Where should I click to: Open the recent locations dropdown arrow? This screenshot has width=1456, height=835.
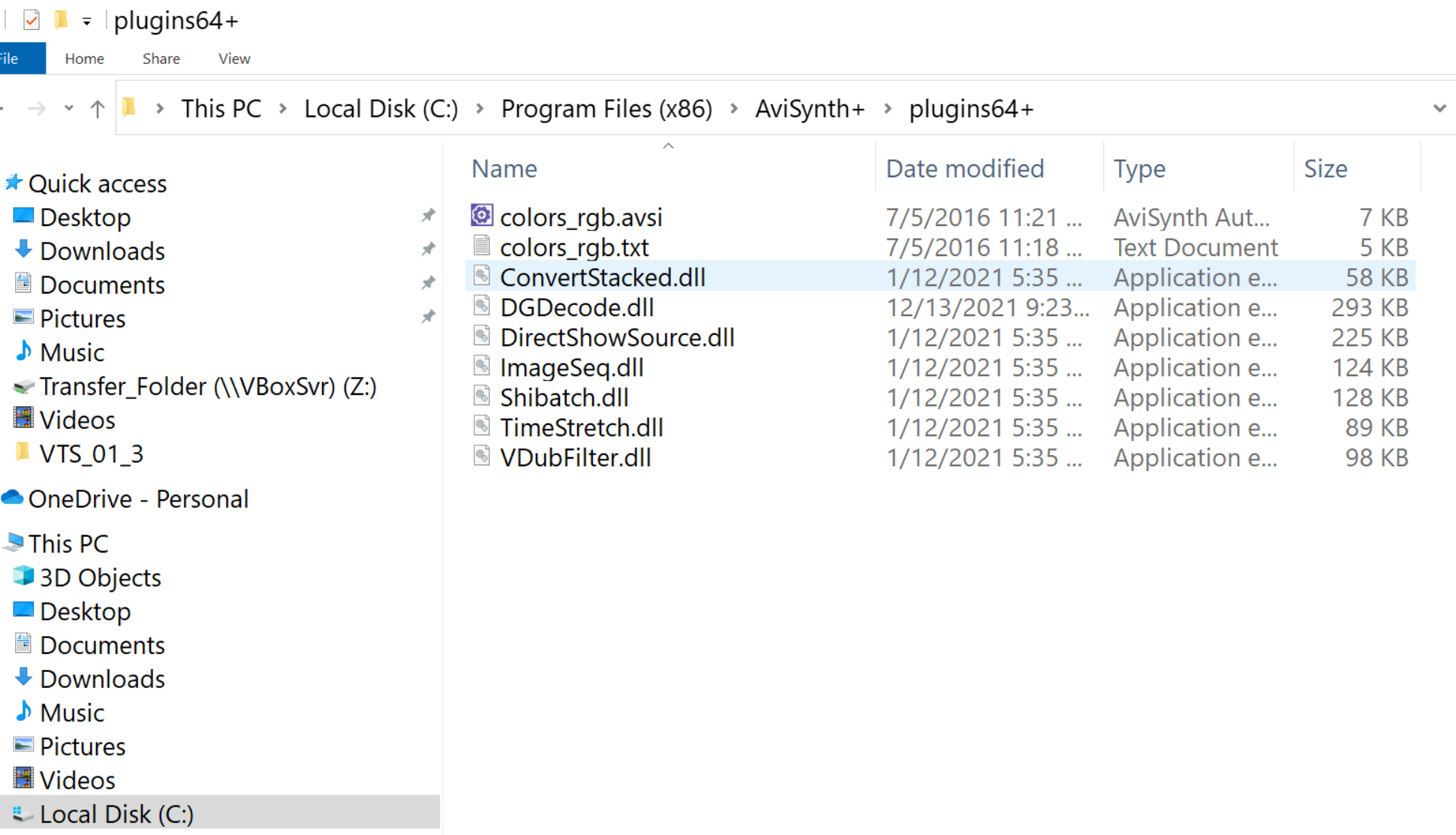coord(68,108)
